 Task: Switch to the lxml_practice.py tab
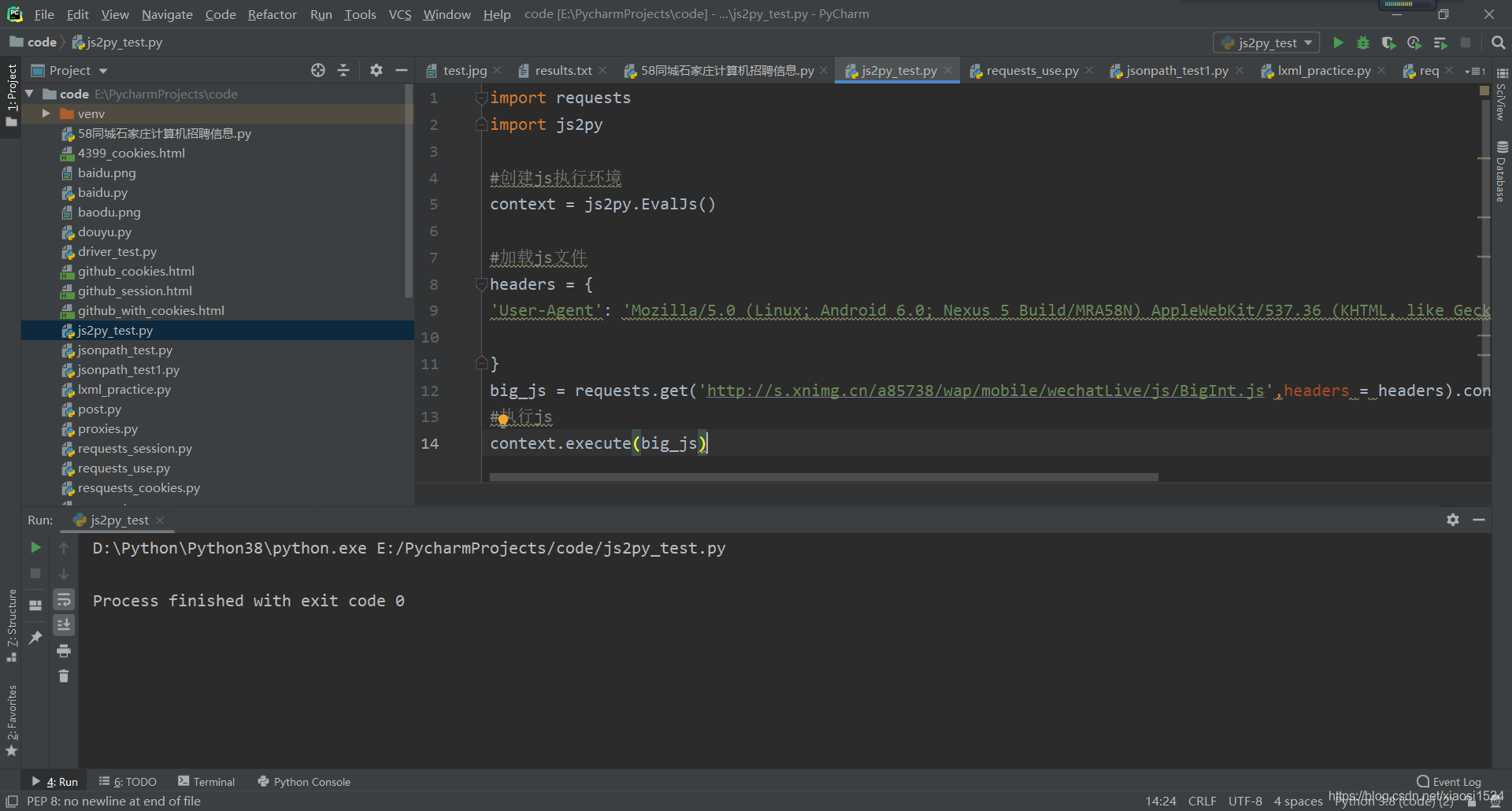coord(1324,70)
